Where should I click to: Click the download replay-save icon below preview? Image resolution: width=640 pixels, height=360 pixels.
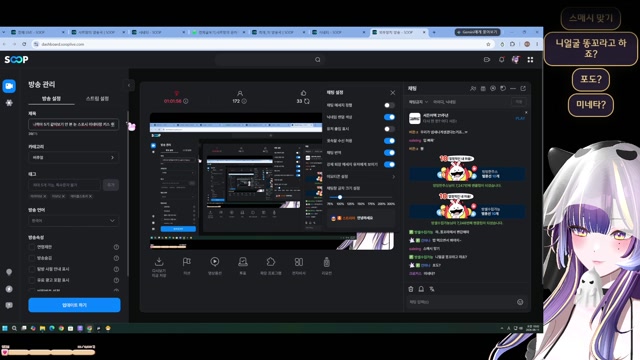(159, 262)
